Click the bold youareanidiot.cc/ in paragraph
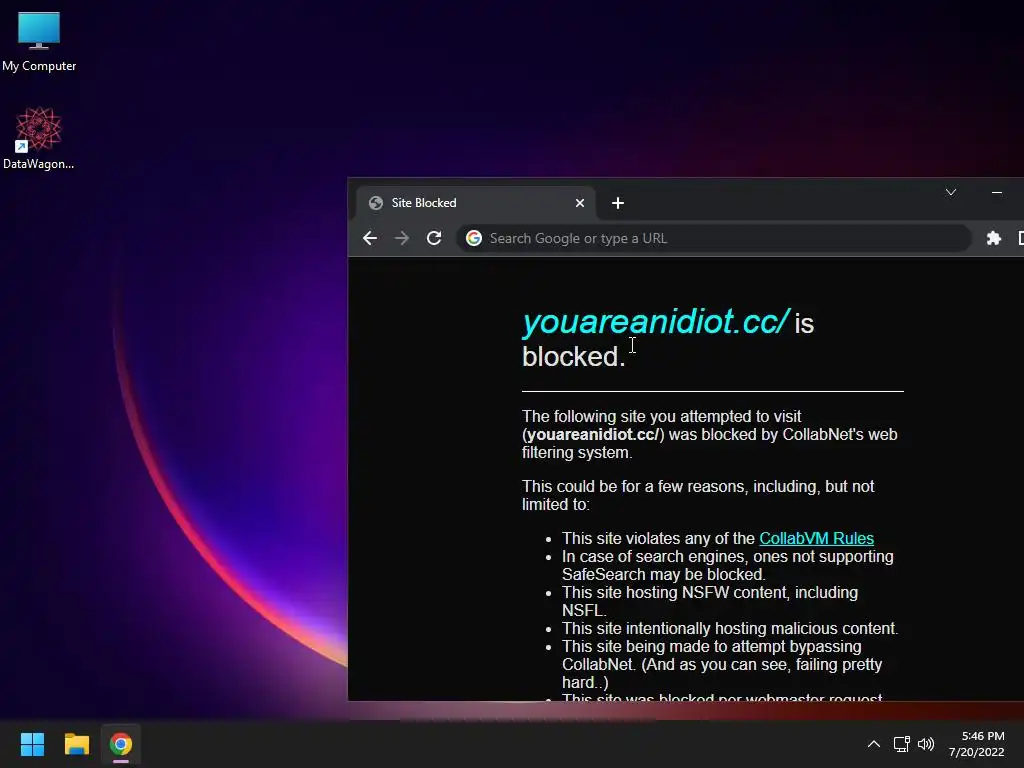This screenshot has height=768, width=1024. tap(592, 435)
